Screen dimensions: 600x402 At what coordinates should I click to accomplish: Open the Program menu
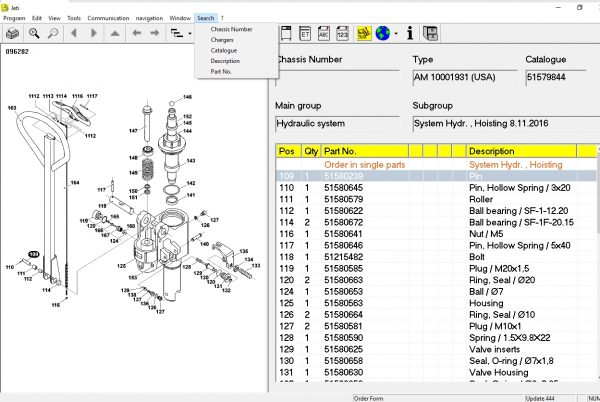point(14,18)
